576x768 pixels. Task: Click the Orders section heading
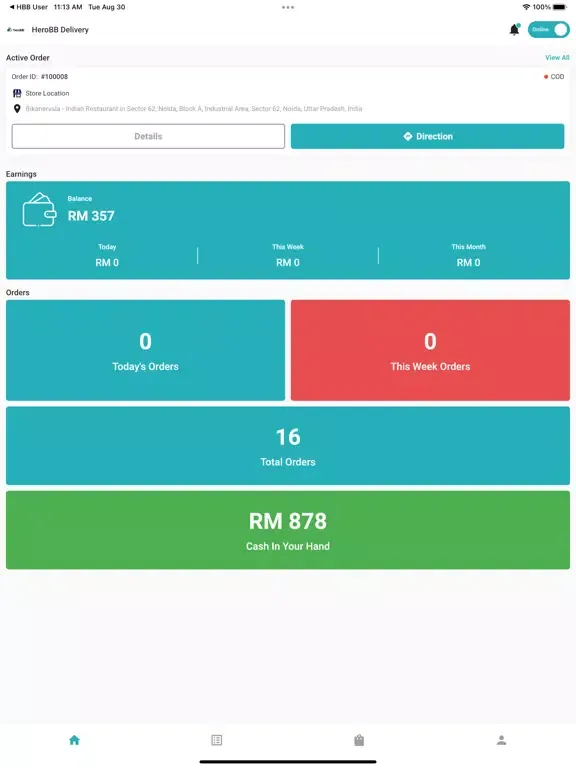pyautogui.click(x=18, y=292)
